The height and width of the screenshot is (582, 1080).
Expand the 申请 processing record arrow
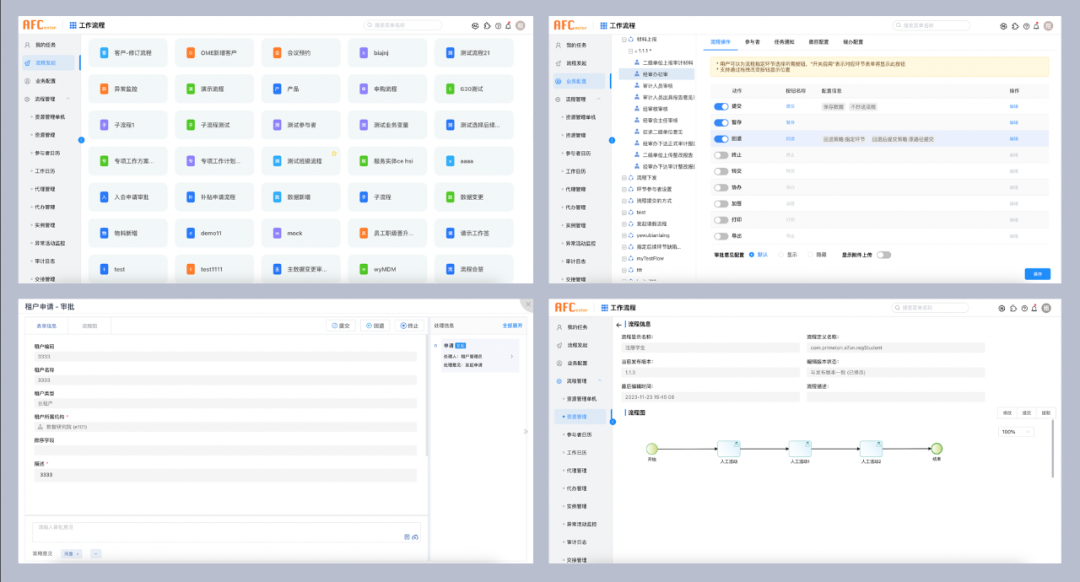pyautogui.click(x=512, y=357)
